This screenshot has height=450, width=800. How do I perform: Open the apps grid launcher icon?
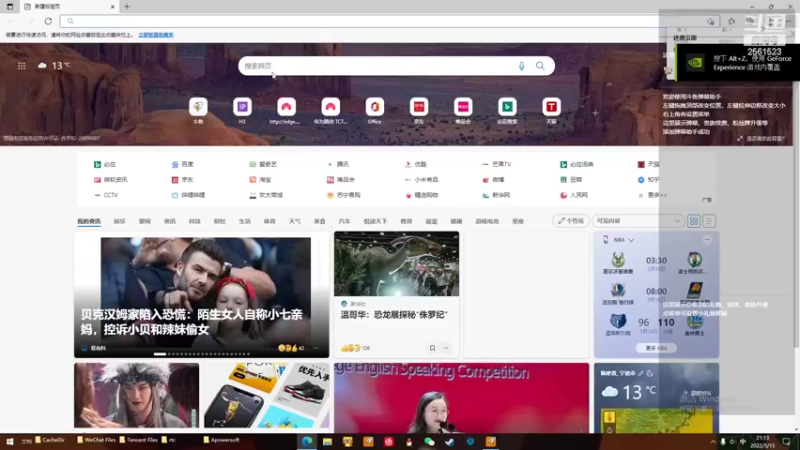[21, 65]
